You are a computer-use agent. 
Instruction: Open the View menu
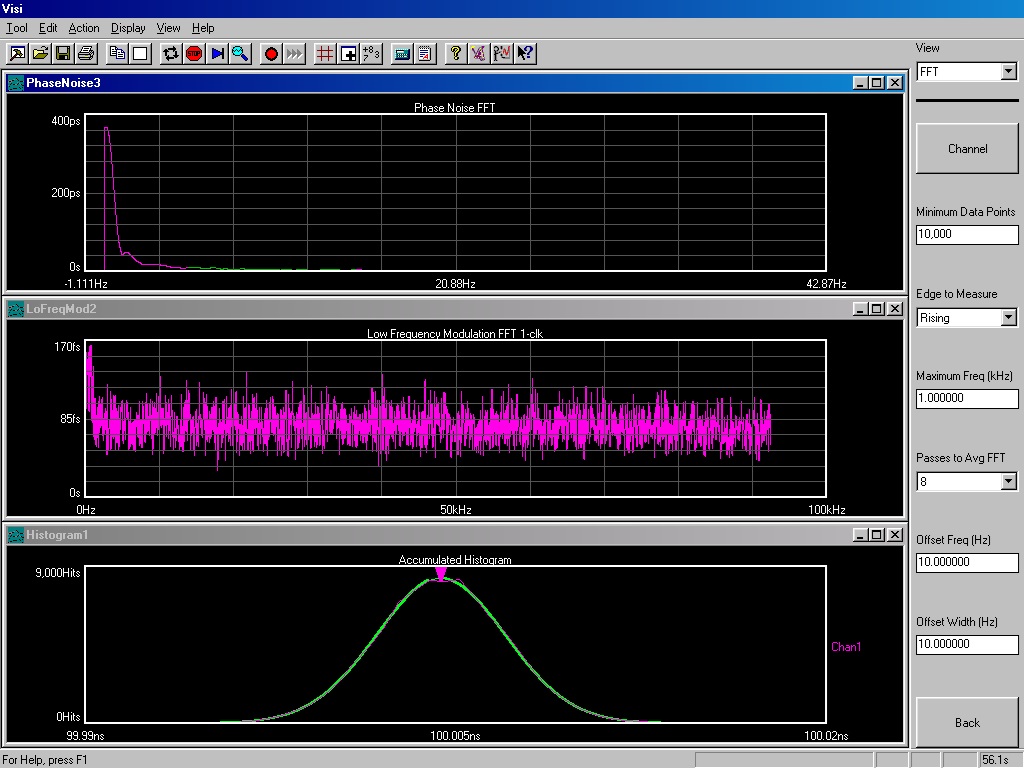[x=168, y=28]
